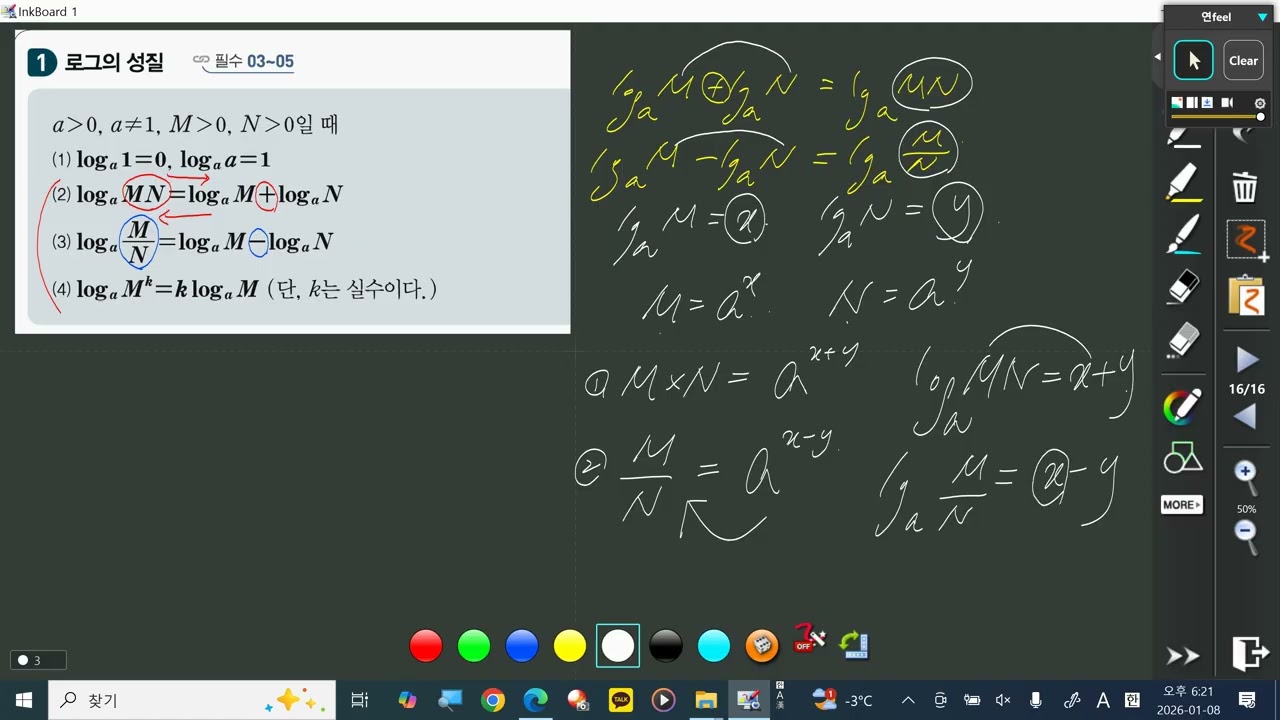The image size is (1280, 720).
Task: Open KakaoTalk from the taskbar
Action: (621, 700)
